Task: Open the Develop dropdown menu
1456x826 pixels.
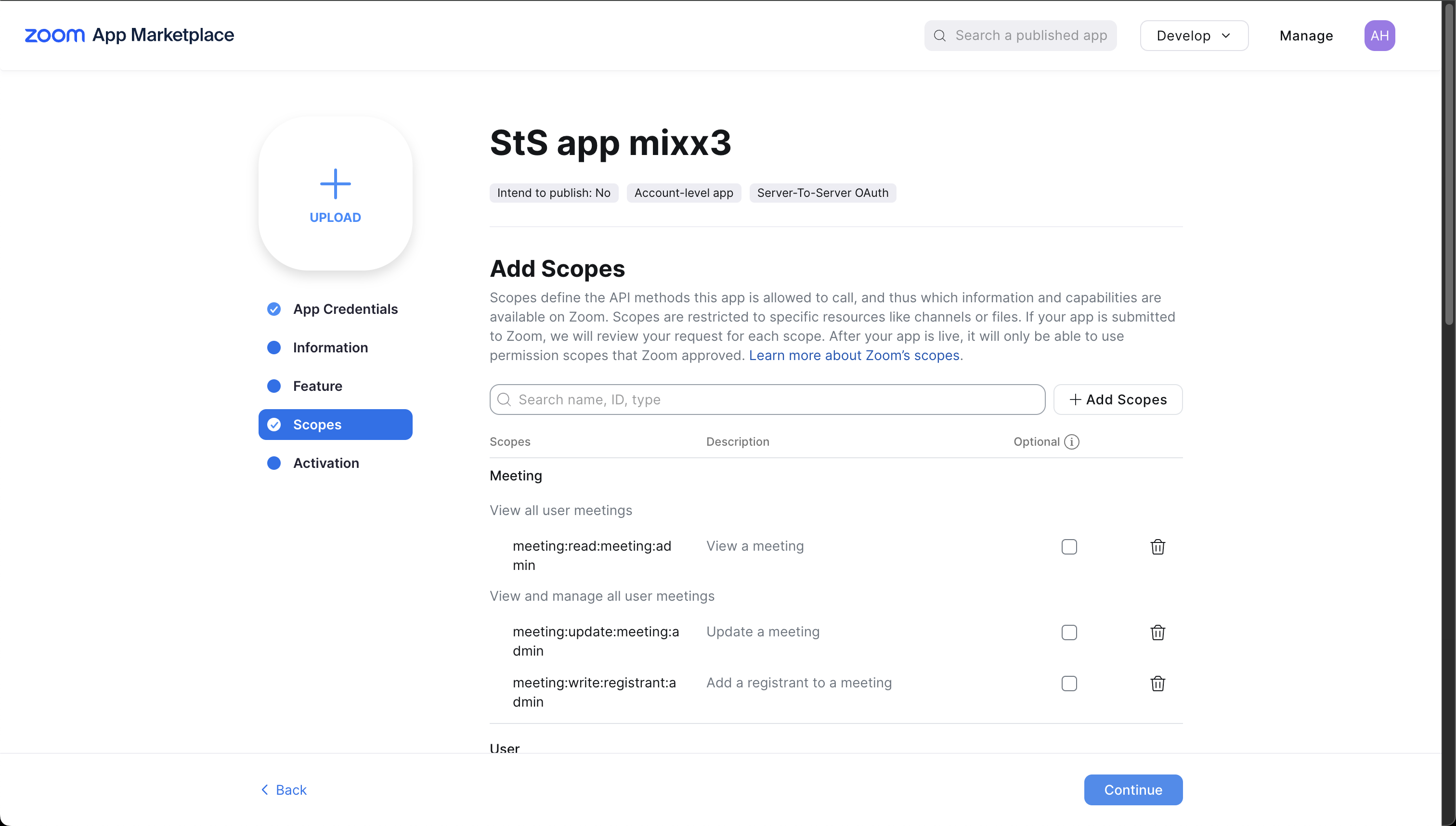Action: pyautogui.click(x=1194, y=36)
